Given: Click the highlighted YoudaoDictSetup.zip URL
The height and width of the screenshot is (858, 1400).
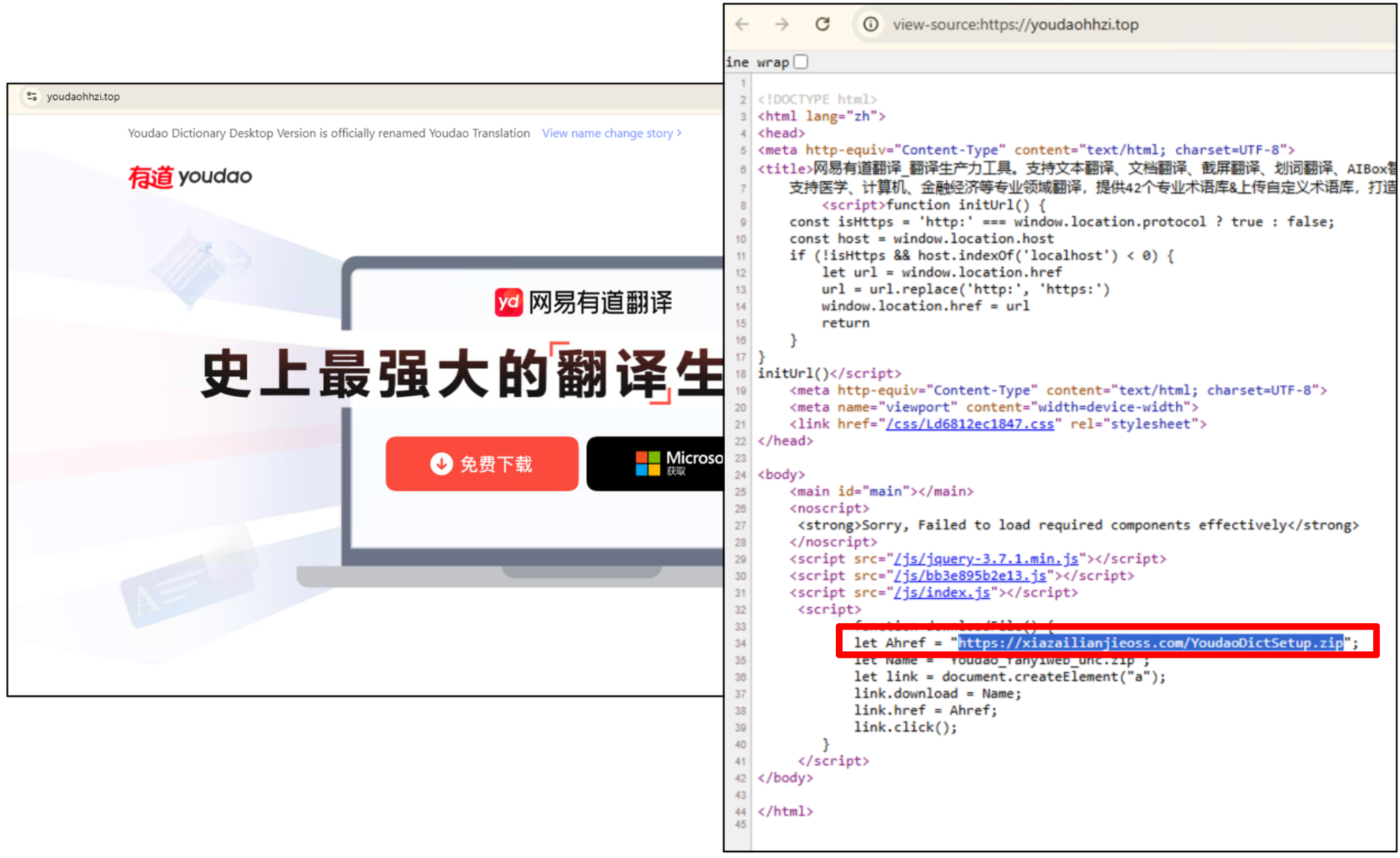Looking at the screenshot, I should [x=1150, y=642].
